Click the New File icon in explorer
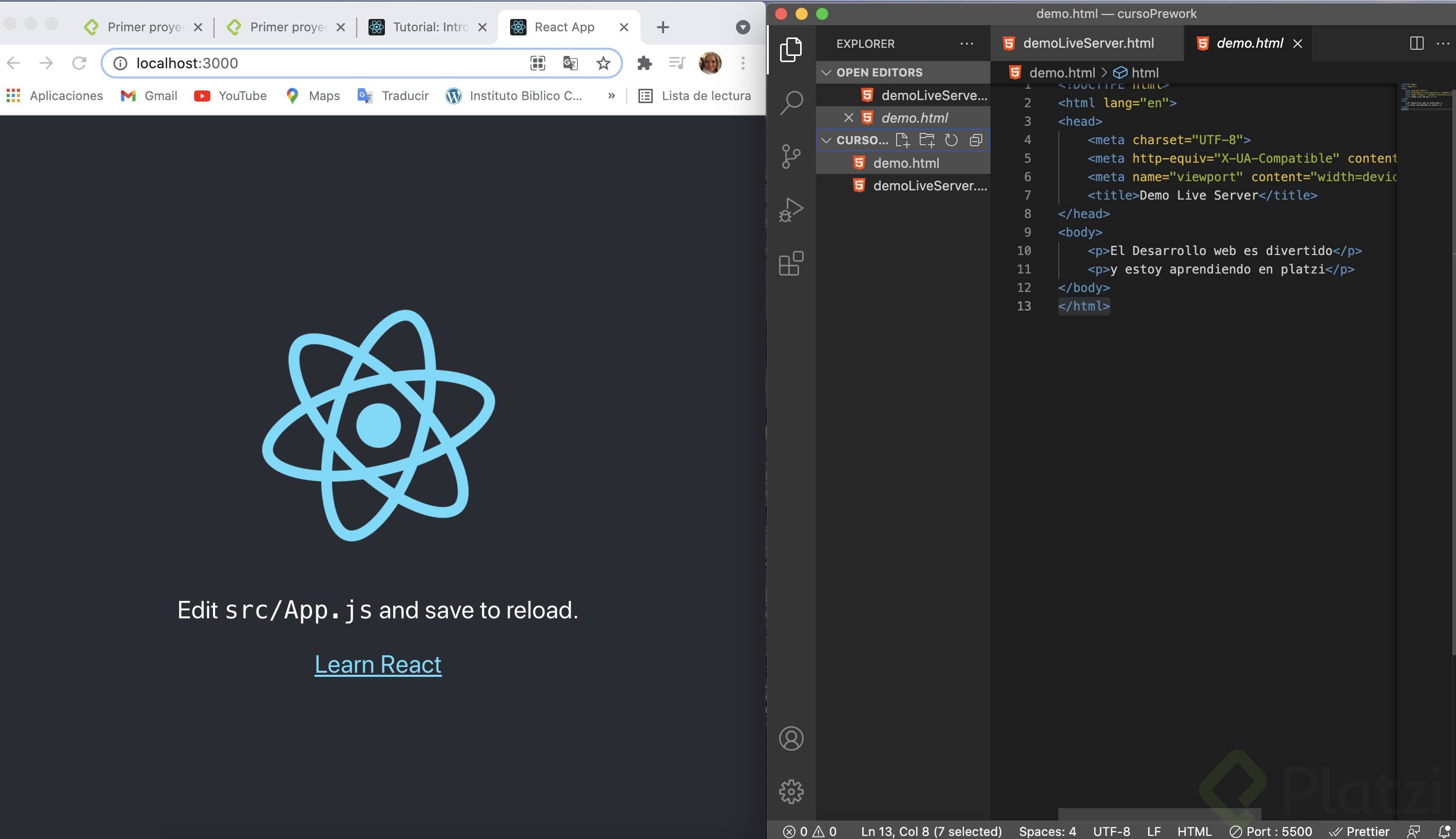1456x839 pixels. coord(902,140)
